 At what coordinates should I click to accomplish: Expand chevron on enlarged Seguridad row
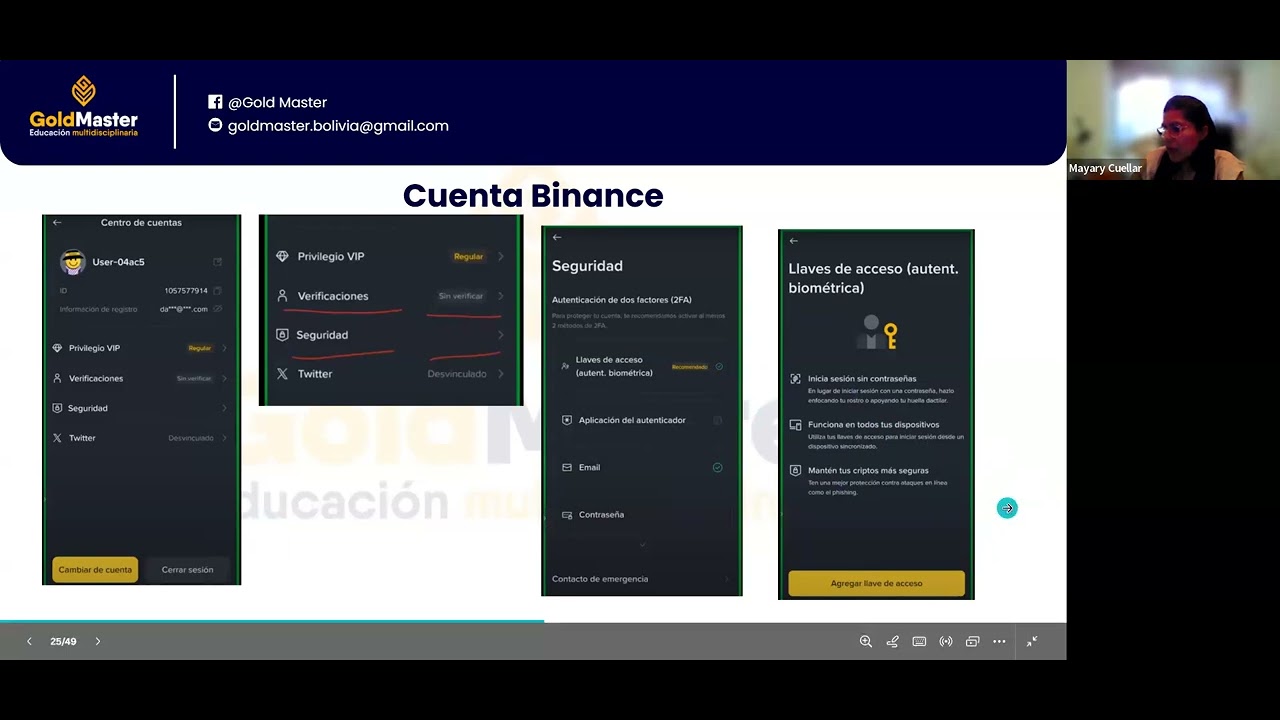click(501, 335)
